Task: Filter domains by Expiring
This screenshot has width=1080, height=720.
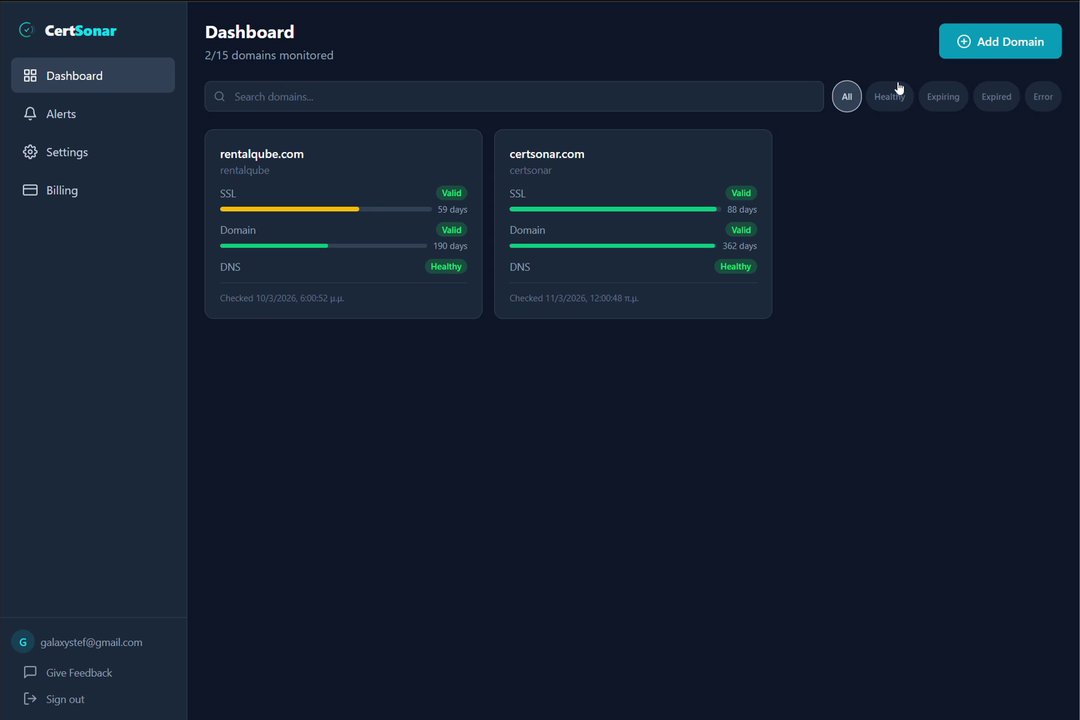Action: tap(943, 96)
